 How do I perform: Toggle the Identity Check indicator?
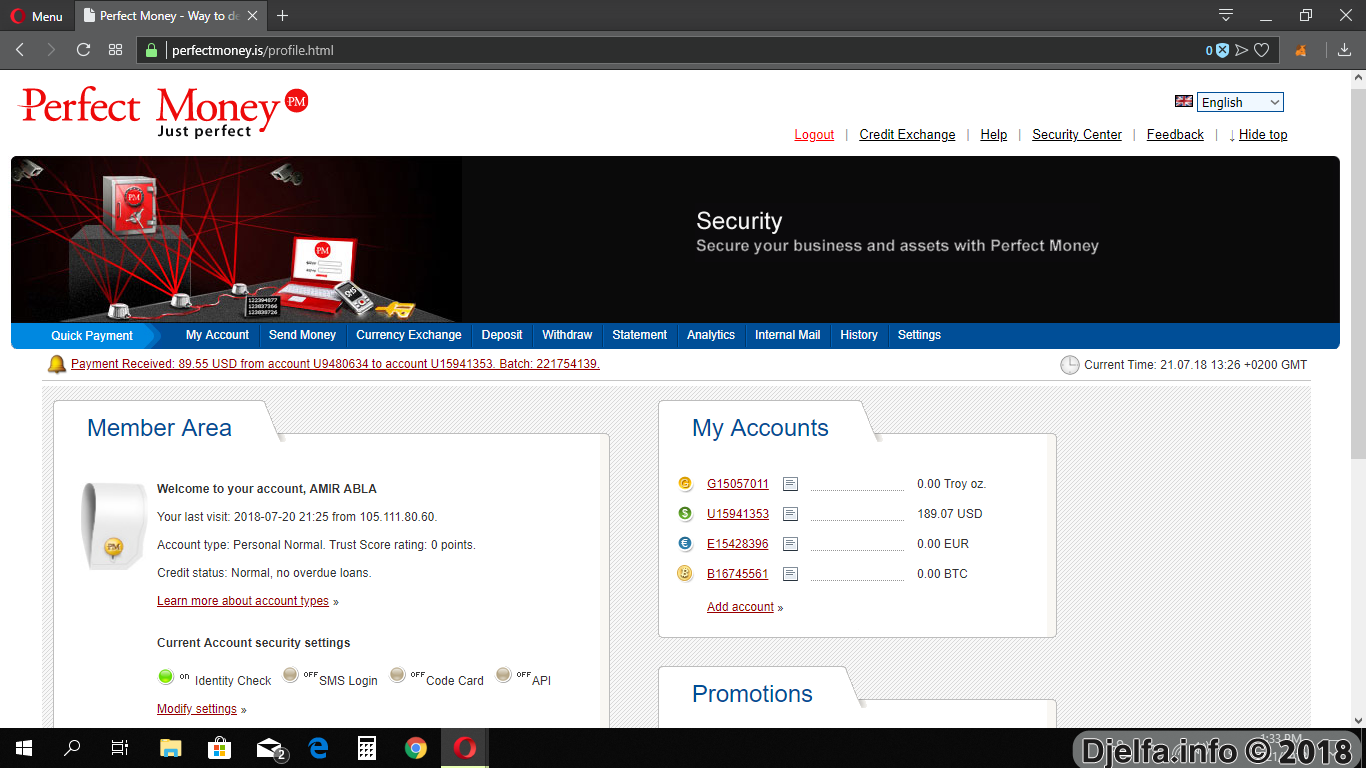166,676
